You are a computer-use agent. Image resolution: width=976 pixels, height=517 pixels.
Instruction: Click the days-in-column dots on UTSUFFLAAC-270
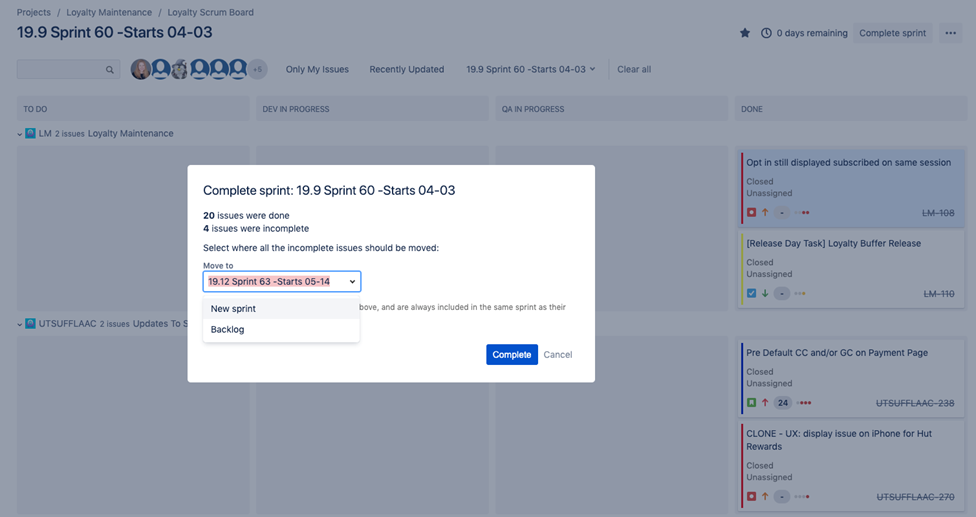click(x=802, y=496)
